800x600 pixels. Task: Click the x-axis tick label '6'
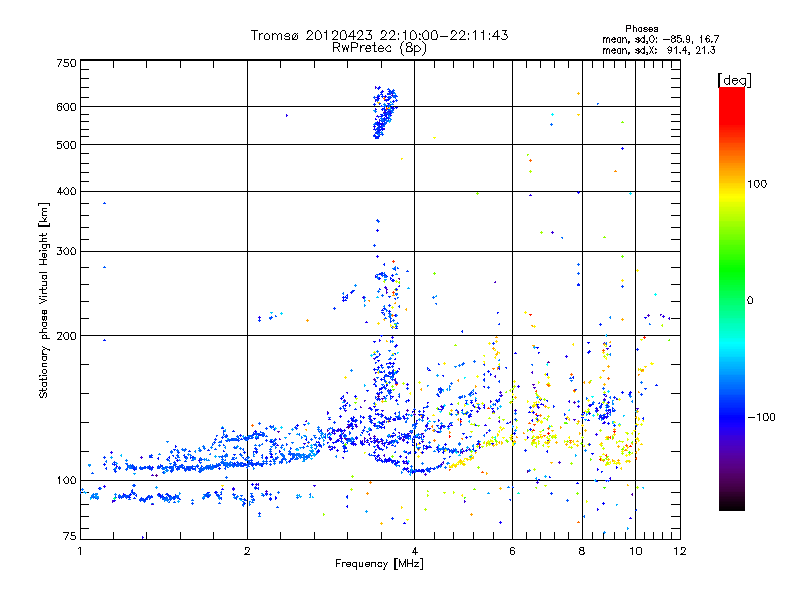[x=512, y=551]
